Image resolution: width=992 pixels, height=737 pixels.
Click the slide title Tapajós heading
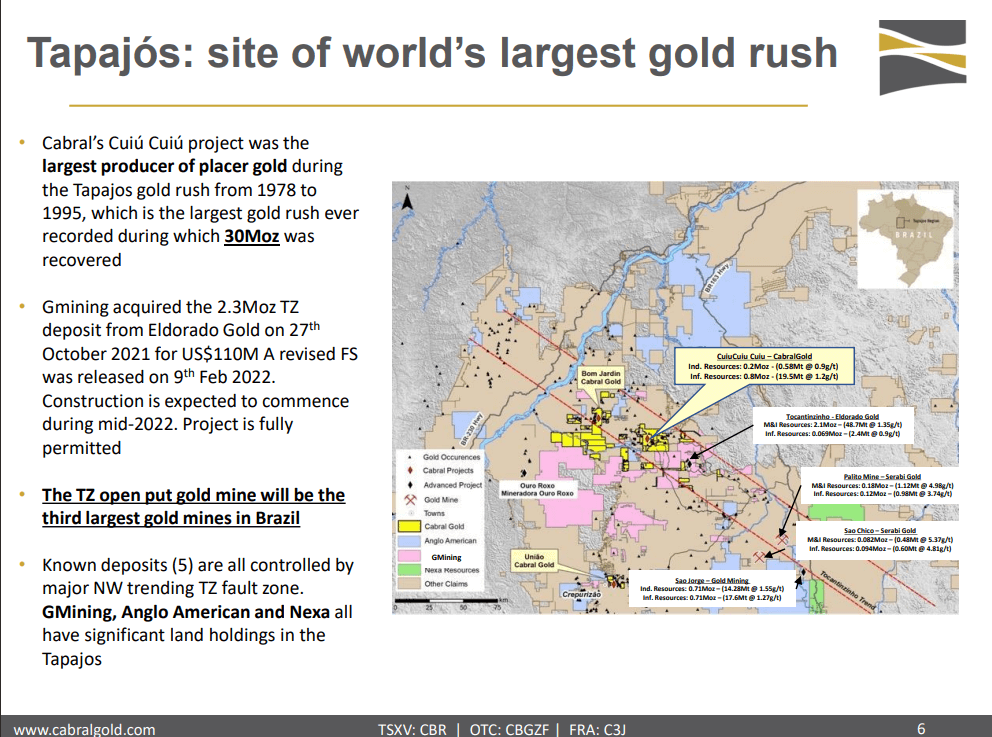[x=431, y=53]
